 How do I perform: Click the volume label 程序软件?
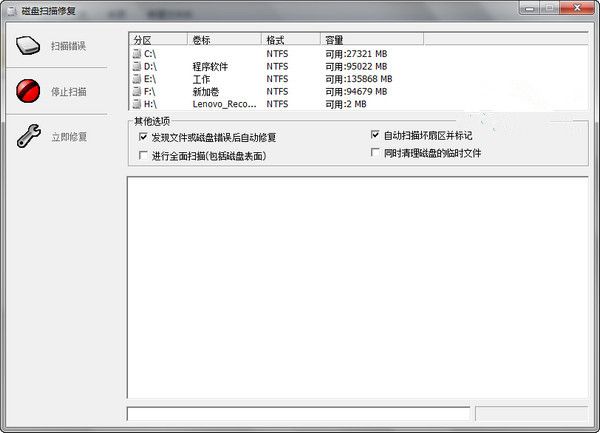(x=210, y=67)
